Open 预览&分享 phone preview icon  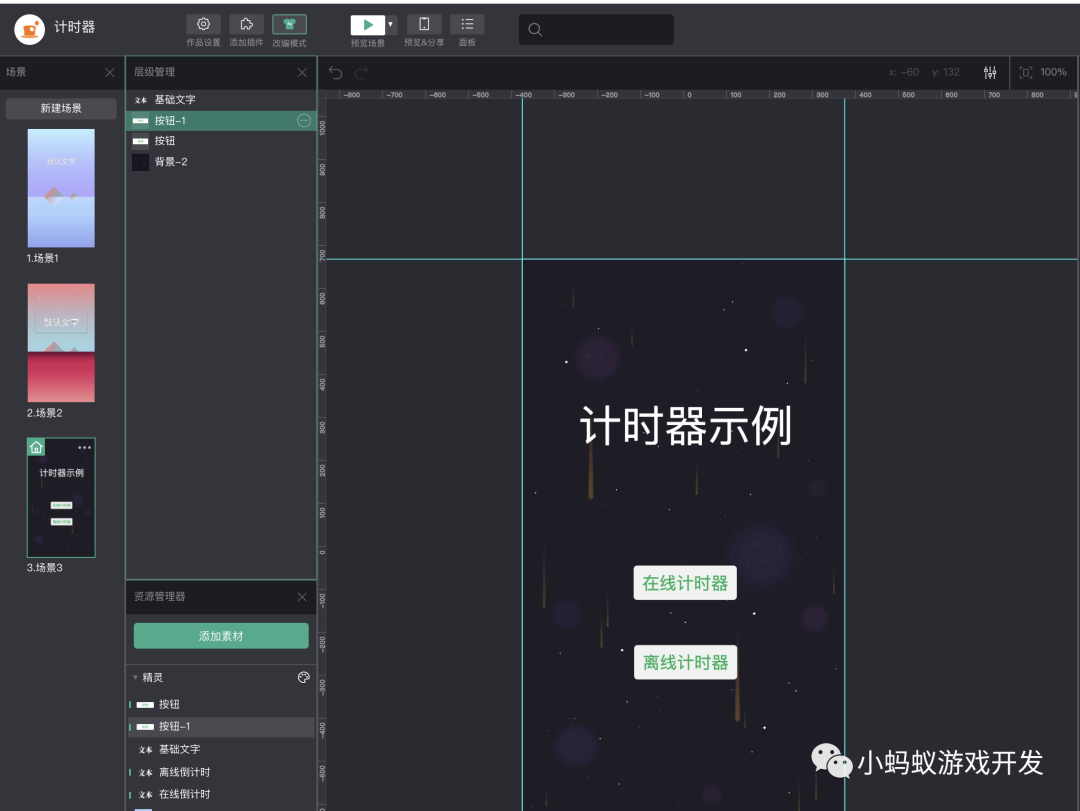point(424,24)
